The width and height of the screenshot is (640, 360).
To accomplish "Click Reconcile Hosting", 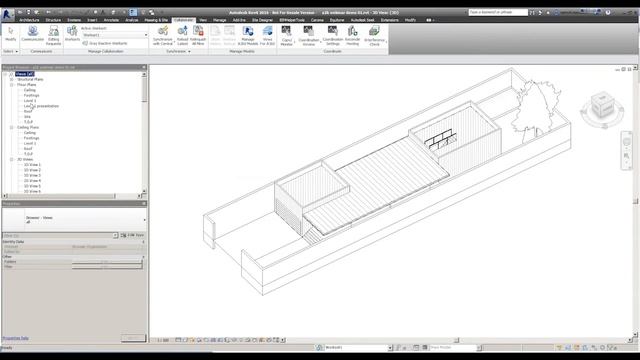I will 352,36.
